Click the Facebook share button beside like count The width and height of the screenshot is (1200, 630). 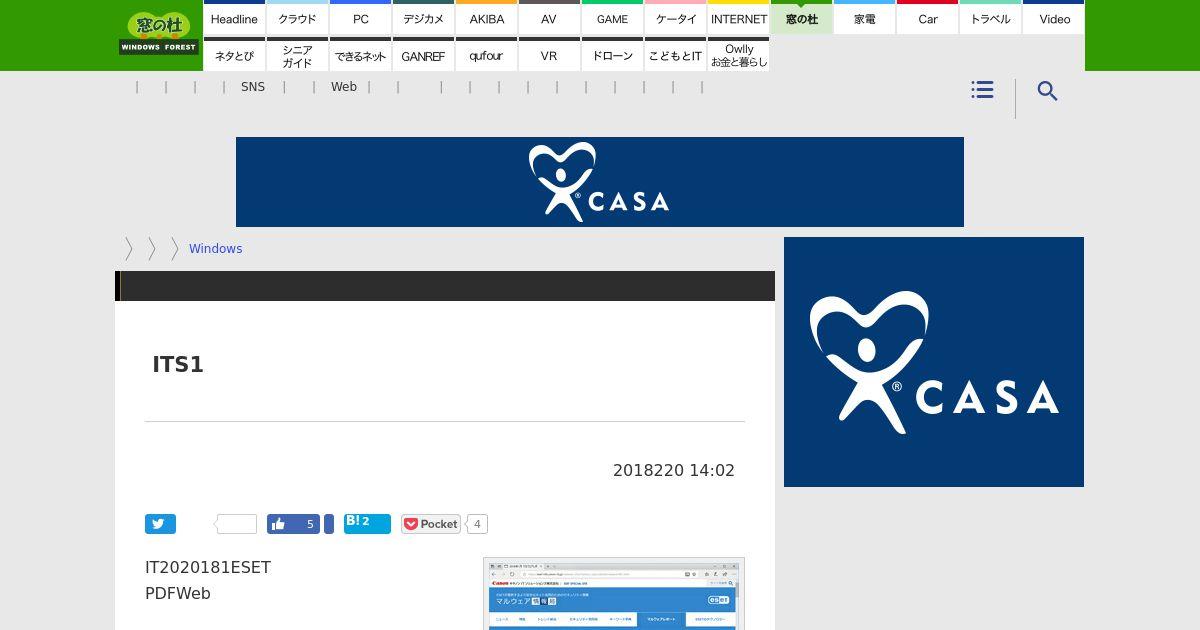click(329, 524)
